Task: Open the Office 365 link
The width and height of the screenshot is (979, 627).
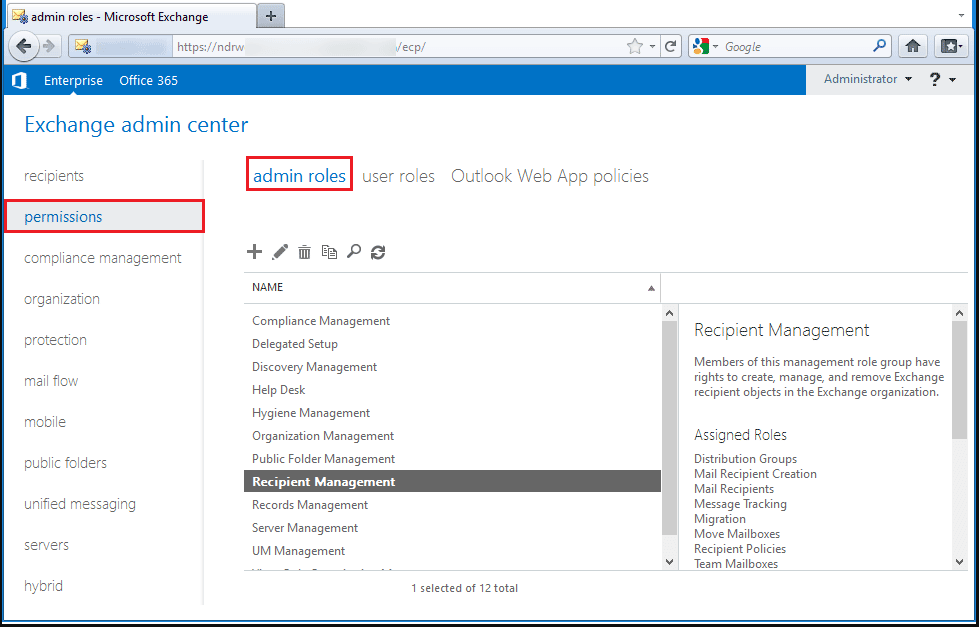Action: pos(148,80)
